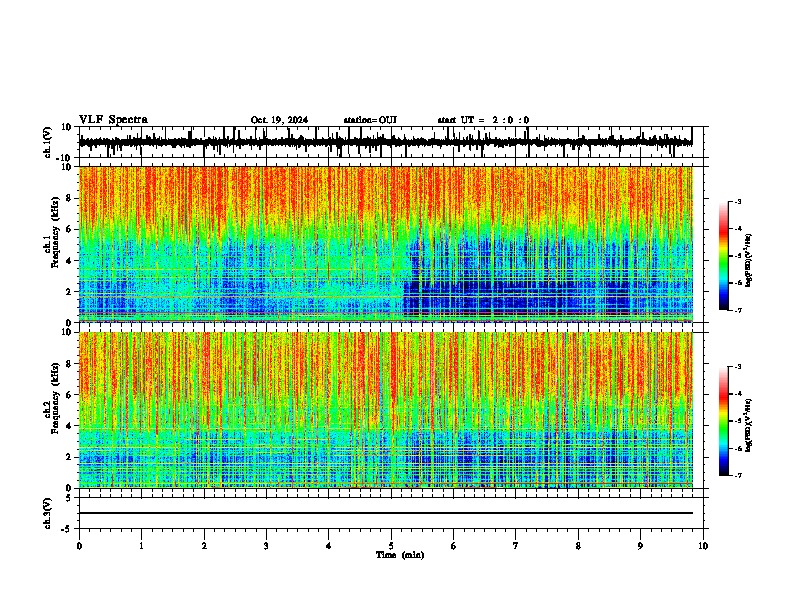The height and width of the screenshot is (612, 792).
Task: Click the ch.3 flat voltage trace line
Action: point(386,513)
